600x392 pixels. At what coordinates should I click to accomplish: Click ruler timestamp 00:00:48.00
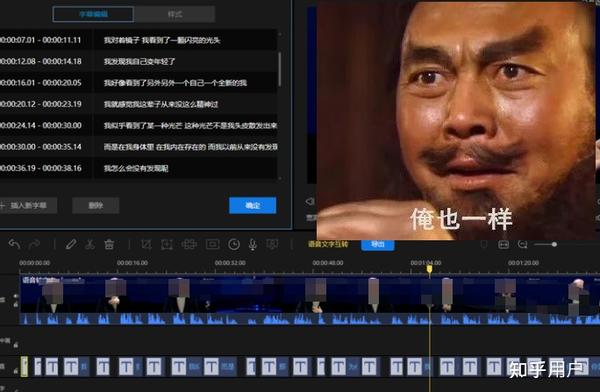[x=328, y=263]
